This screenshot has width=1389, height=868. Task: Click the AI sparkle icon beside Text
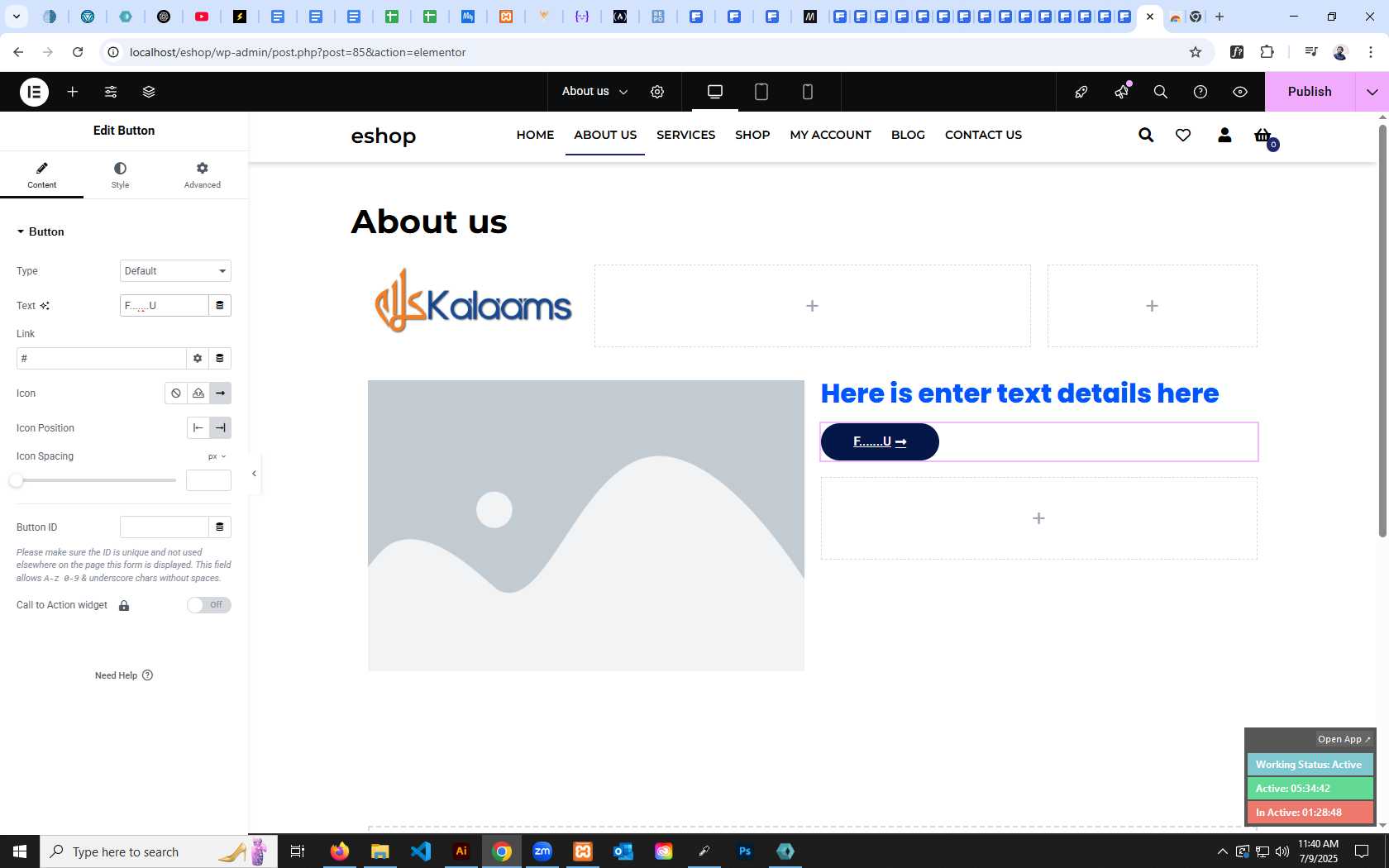click(x=45, y=306)
